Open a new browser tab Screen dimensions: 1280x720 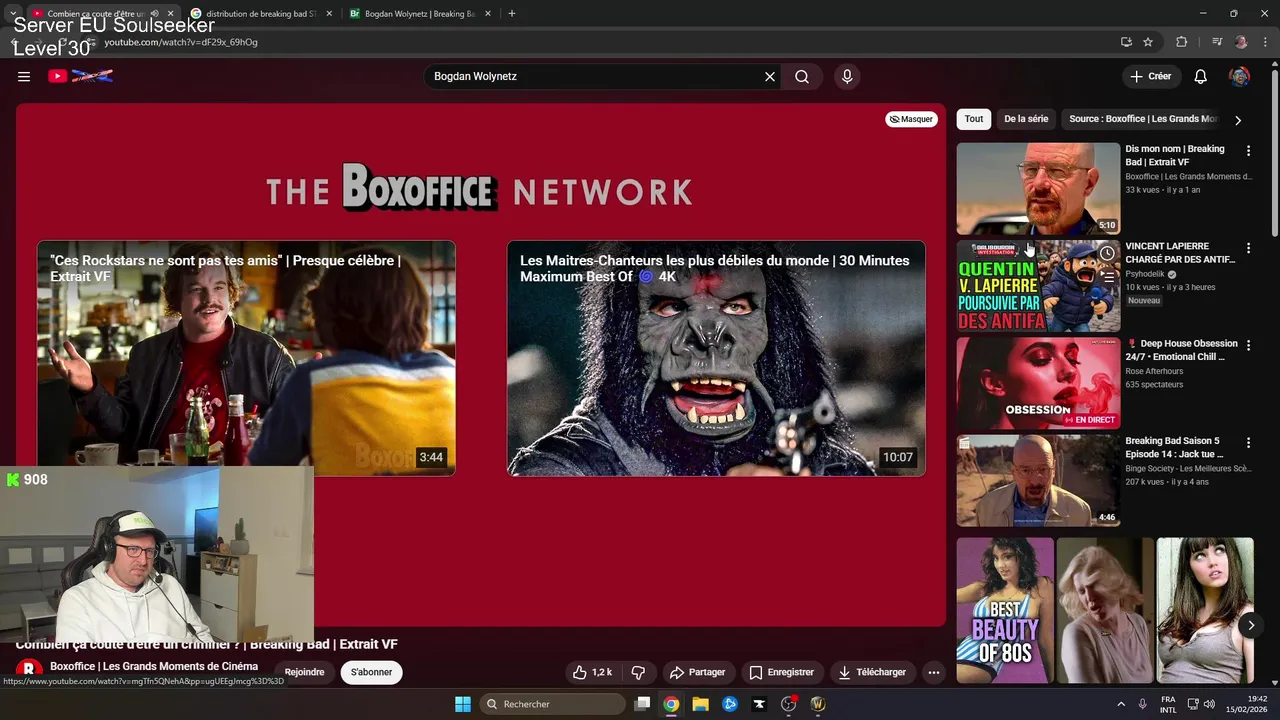[x=512, y=13]
